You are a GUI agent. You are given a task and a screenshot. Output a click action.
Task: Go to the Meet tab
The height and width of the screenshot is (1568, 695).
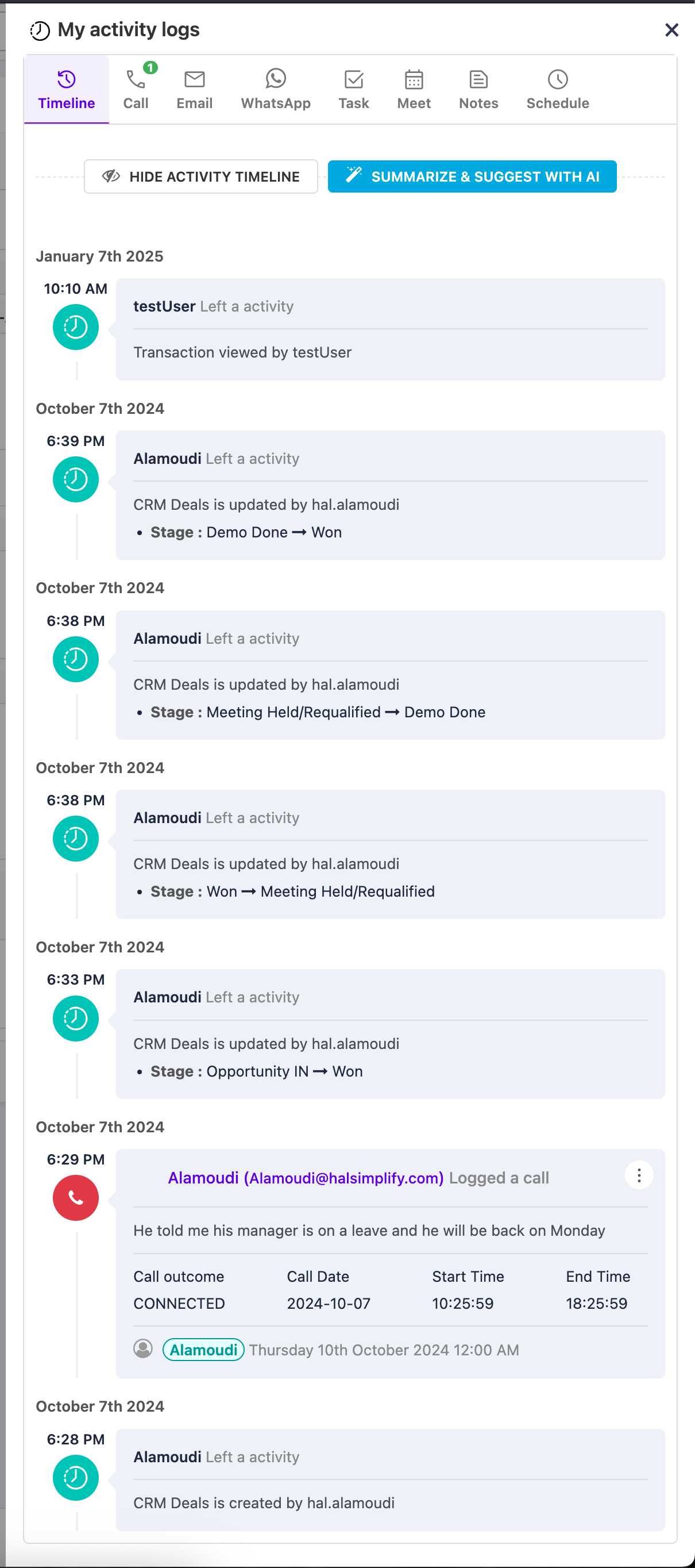(414, 90)
